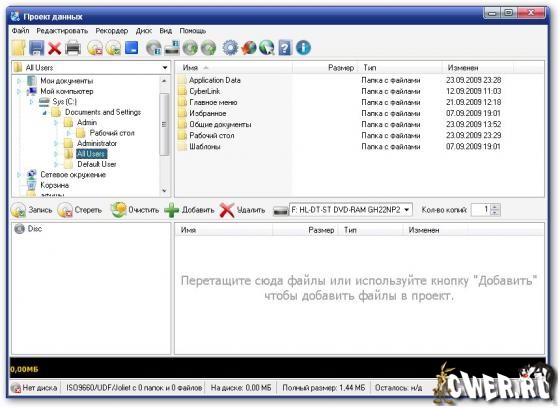Open the Файл menu
The width and height of the screenshot is (560, 408).
point(20,31)
